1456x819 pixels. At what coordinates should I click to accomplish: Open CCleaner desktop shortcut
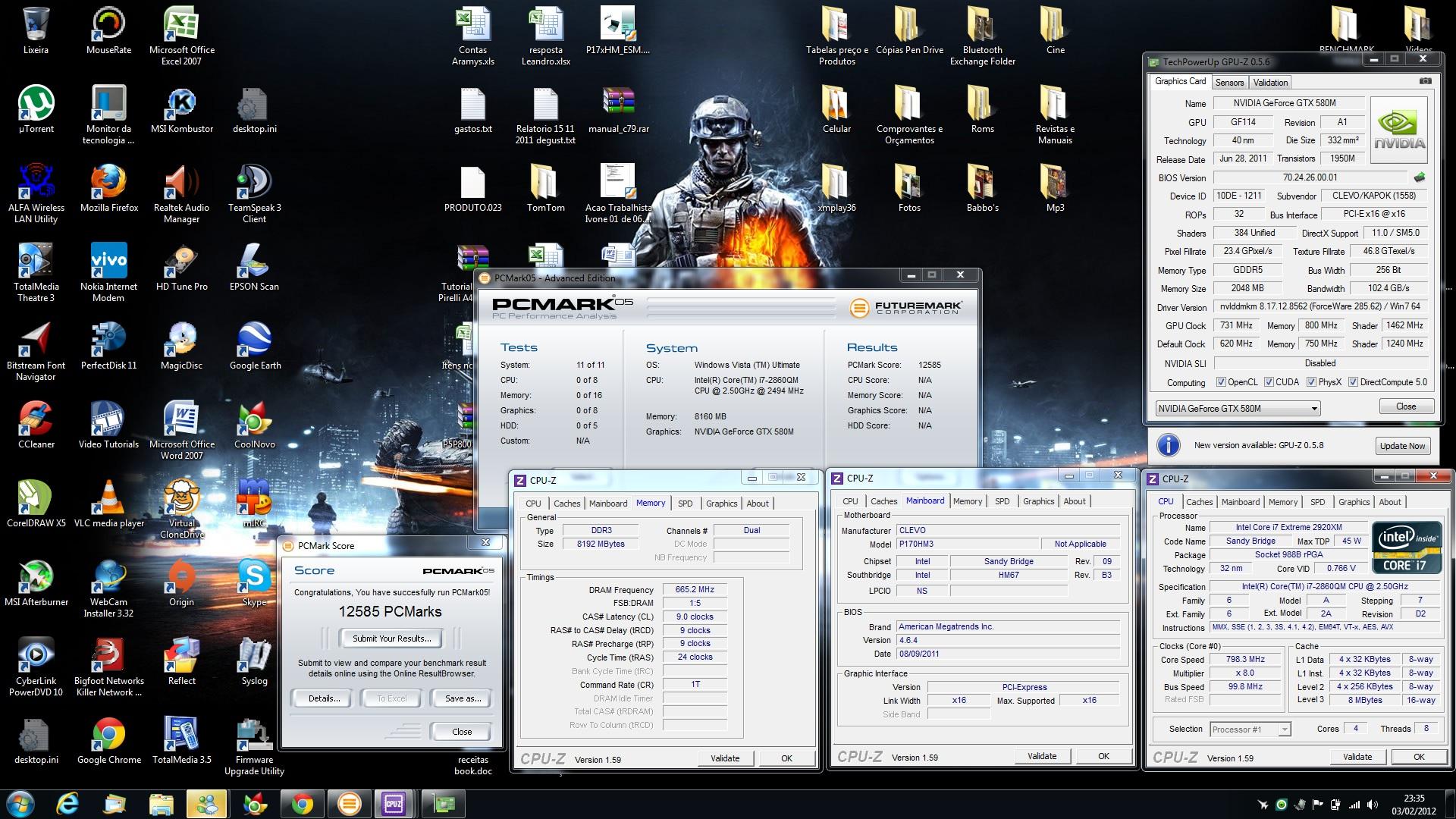point(36,425)
